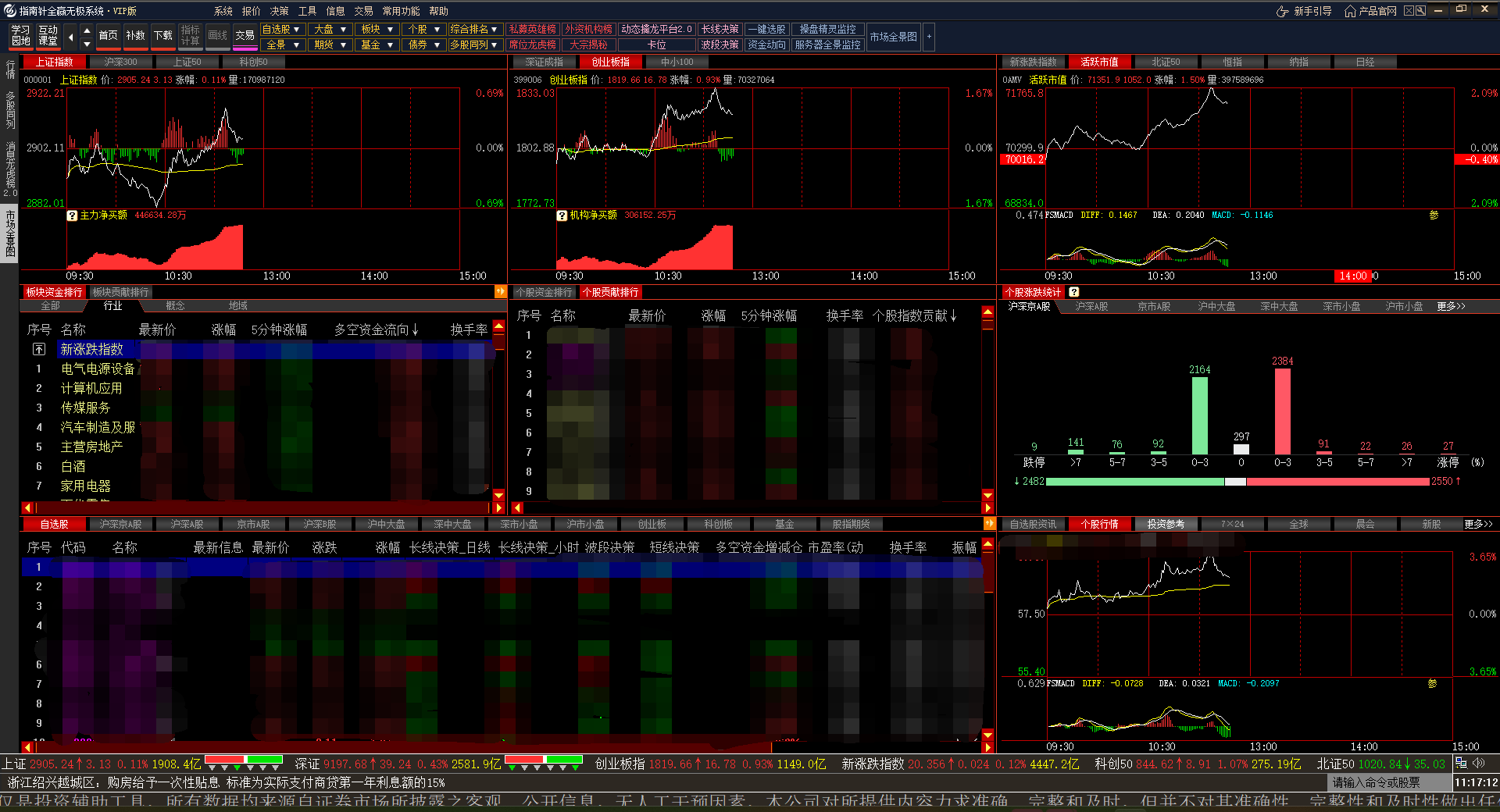This screenshot has width=1500, height=812.
Task: Click the help icon beside 个股涨跌统计
Action: pyautogui.click(x=1074, y=292)
